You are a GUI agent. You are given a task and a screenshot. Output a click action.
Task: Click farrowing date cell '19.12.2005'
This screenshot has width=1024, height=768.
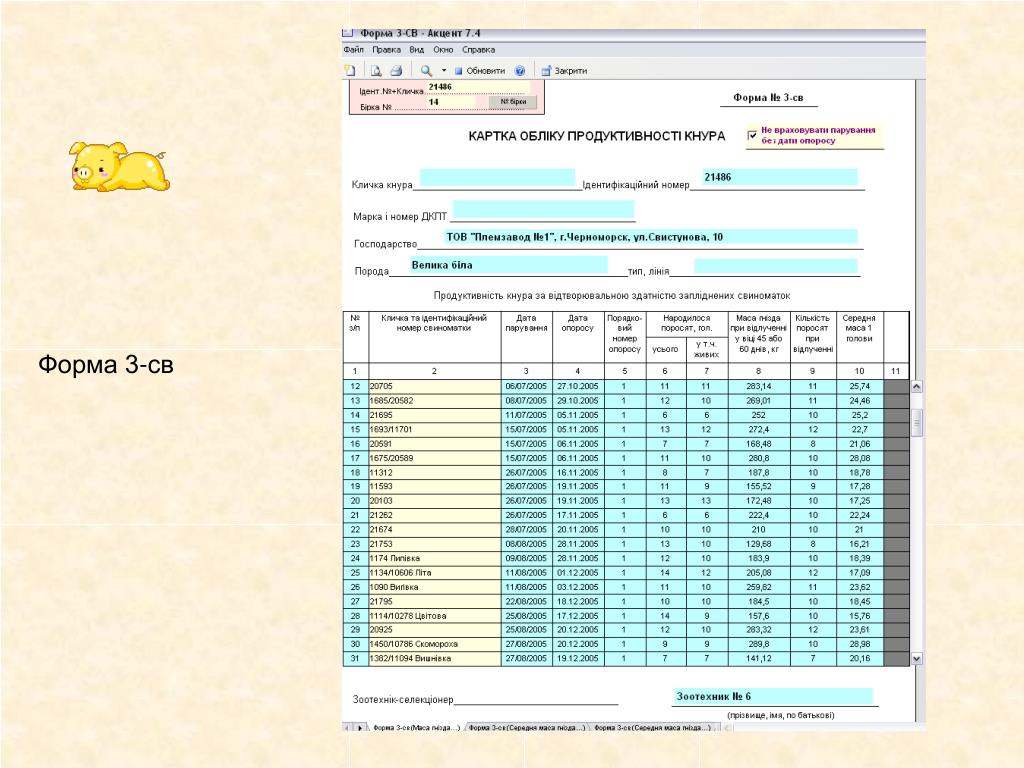(x=578, y=658)
